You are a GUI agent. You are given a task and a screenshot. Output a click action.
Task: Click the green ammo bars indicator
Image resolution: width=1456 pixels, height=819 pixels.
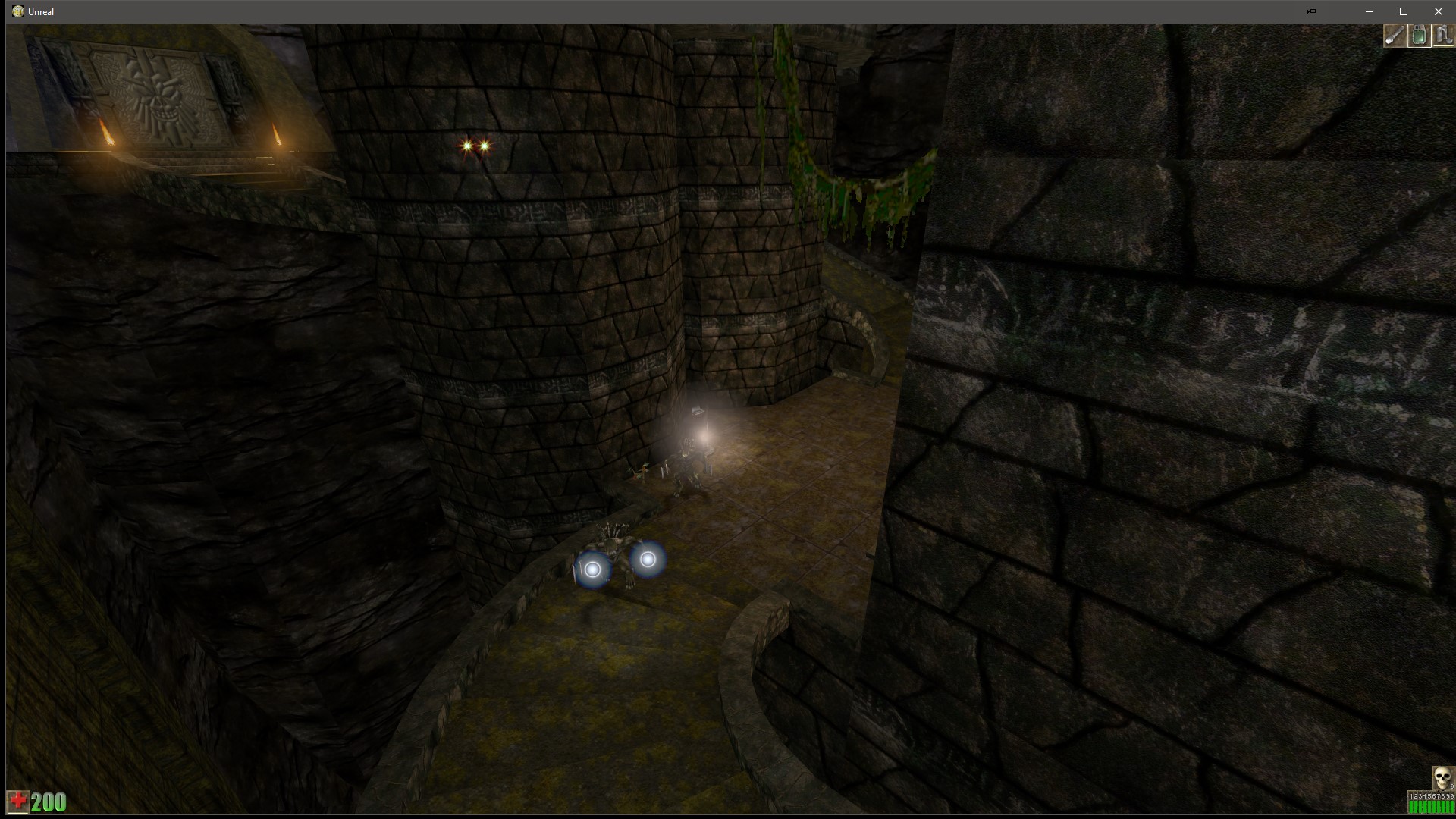pyautogui.click(x=1431, y=808)
